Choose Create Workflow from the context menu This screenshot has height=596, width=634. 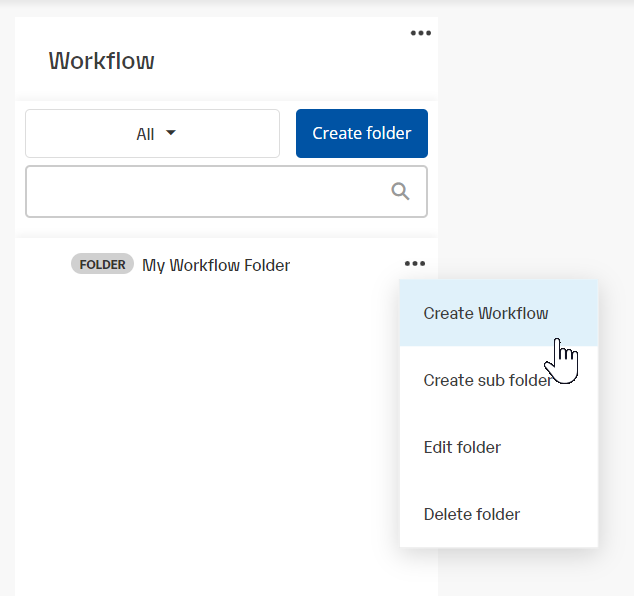(486, 313)
